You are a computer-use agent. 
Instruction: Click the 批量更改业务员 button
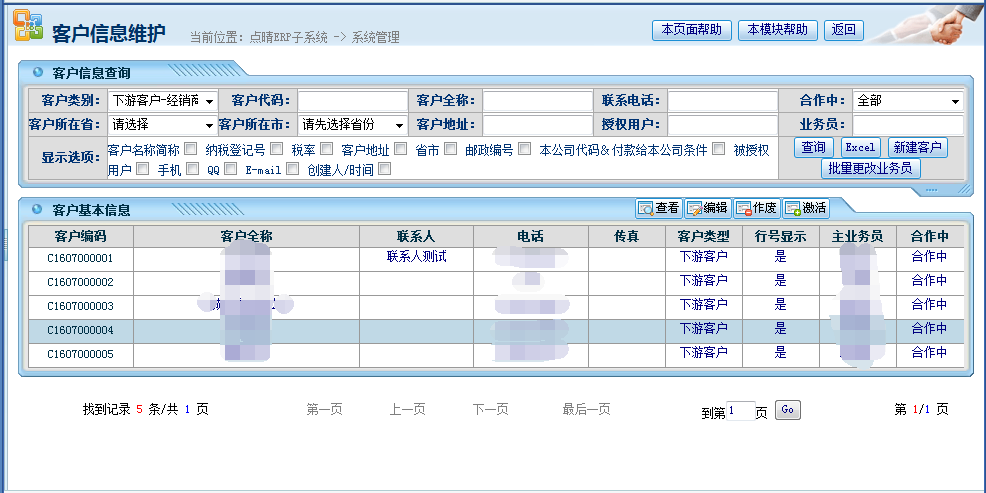coord(870,168)
